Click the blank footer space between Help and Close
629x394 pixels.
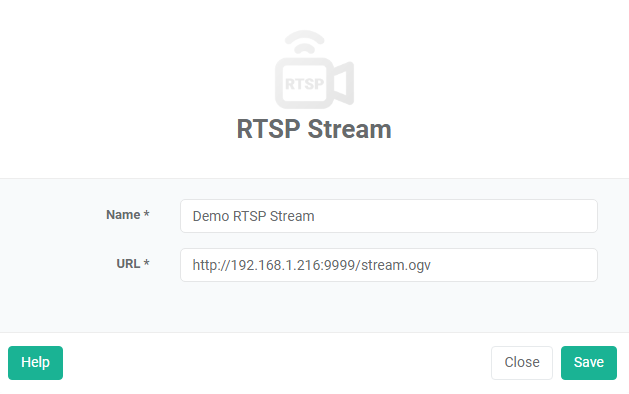pyautogui.click(x=277, y=363)
